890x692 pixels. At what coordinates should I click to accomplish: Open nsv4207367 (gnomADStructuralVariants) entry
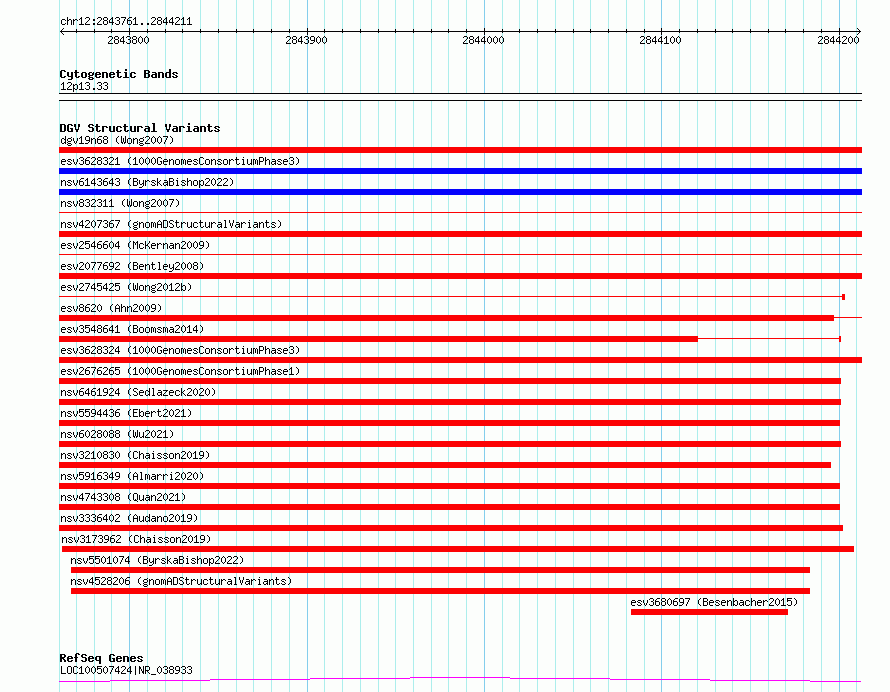[171, 224]
